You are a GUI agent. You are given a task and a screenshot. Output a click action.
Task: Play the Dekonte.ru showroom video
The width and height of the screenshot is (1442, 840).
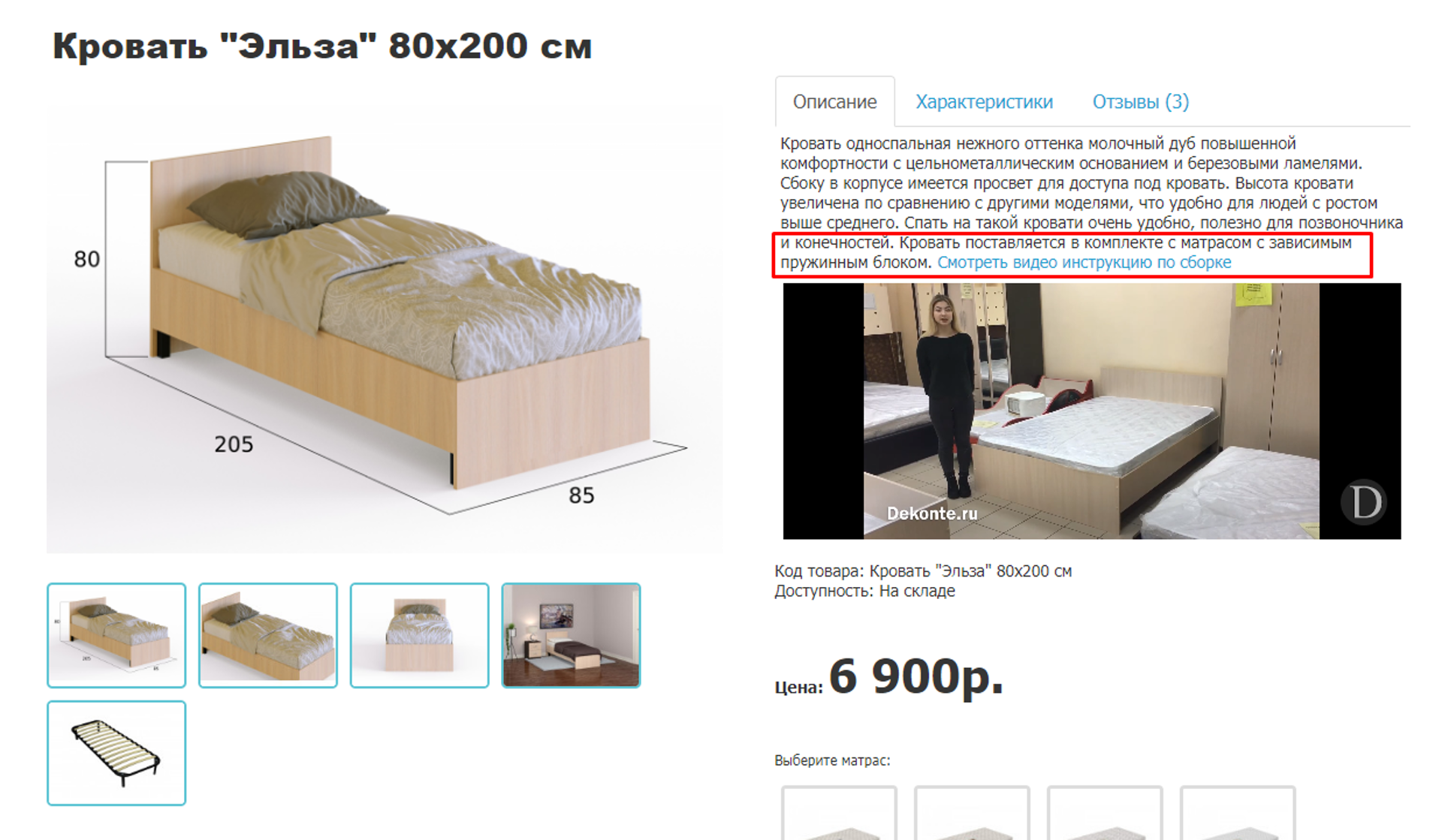(x=1091, y=411)
